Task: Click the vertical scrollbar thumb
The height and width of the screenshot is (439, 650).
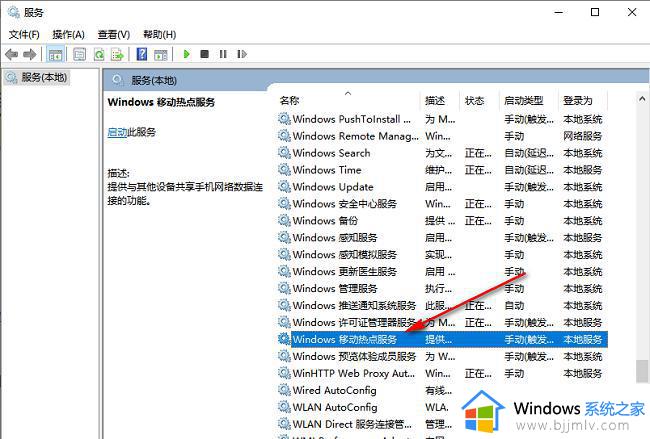Action: 642,371
